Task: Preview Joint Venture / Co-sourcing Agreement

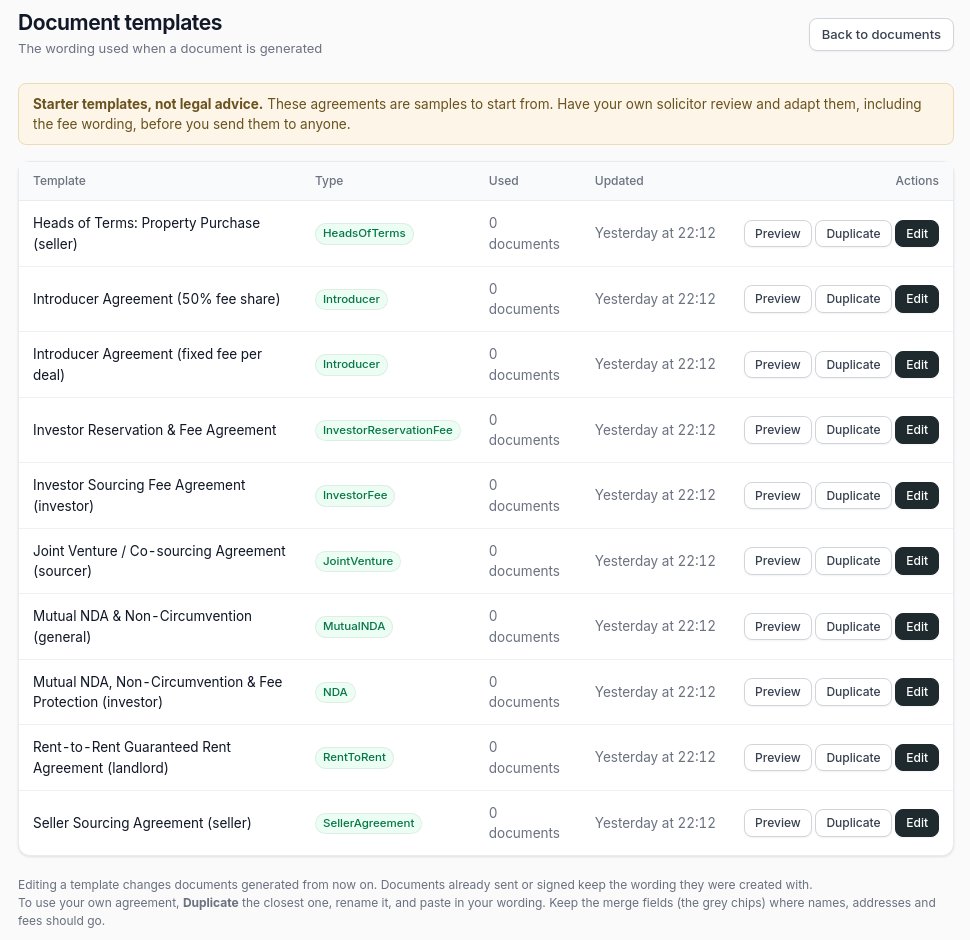Action: [x=778, y=561]
